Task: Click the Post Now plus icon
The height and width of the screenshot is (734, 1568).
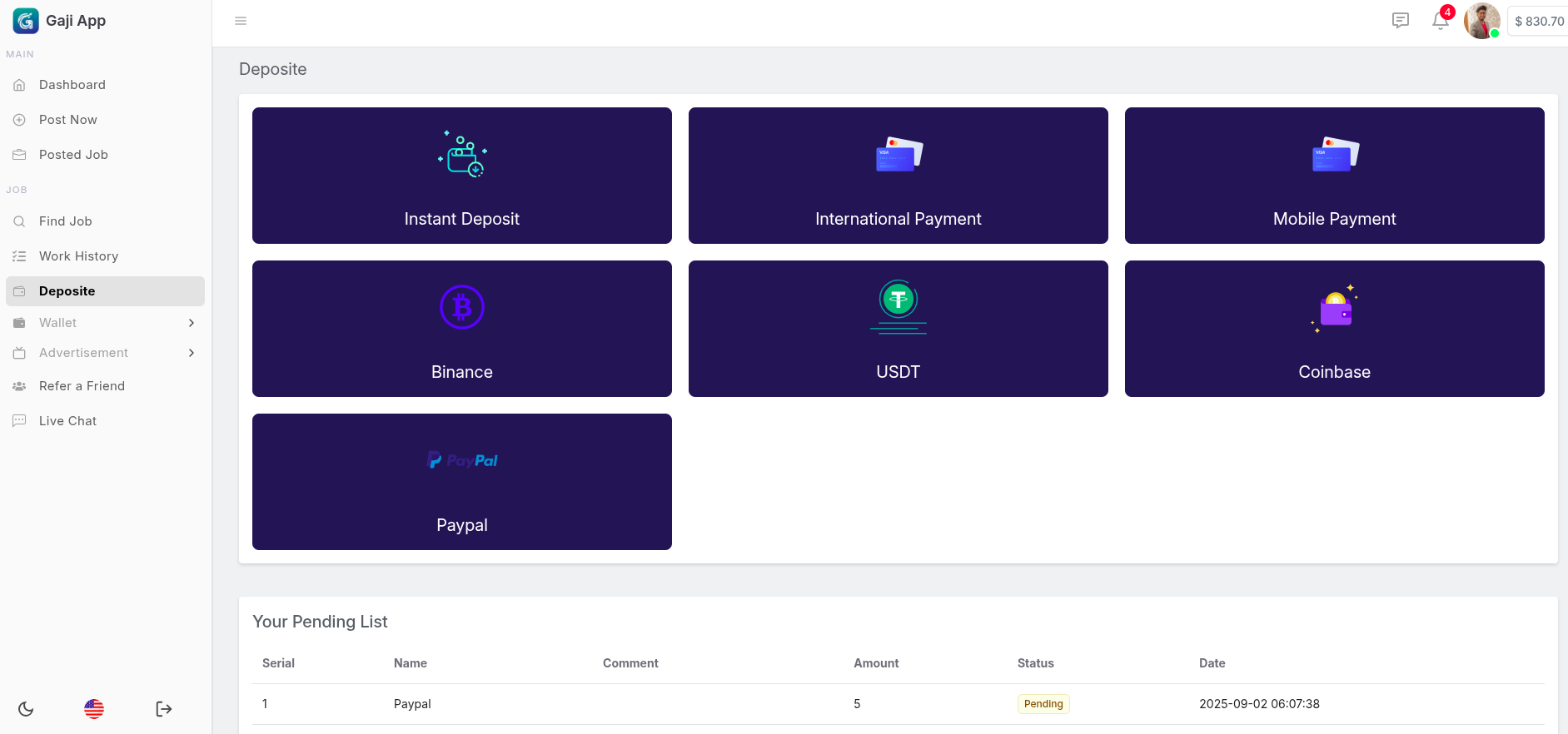Action: tap(19, 120)
